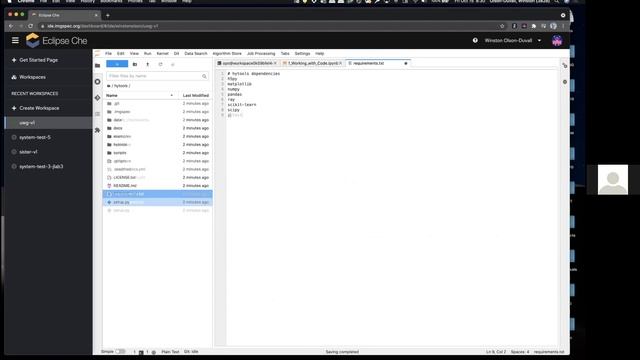Viewport: 640px width, 360px height.
Task: Bookmark the page with the star icon
Action: [502, 26]
